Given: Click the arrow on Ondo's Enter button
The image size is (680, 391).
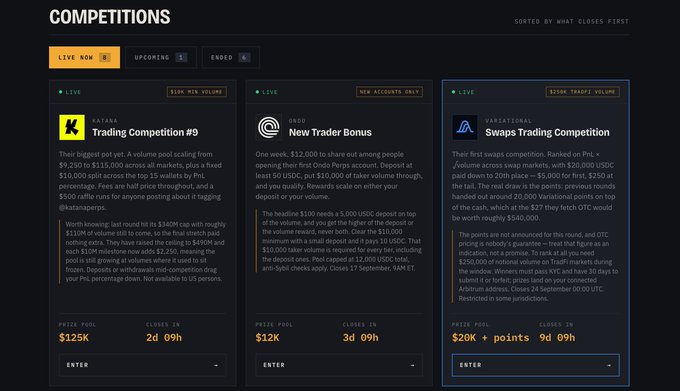Looking at the screenshot, I should (x=412, y=365).
